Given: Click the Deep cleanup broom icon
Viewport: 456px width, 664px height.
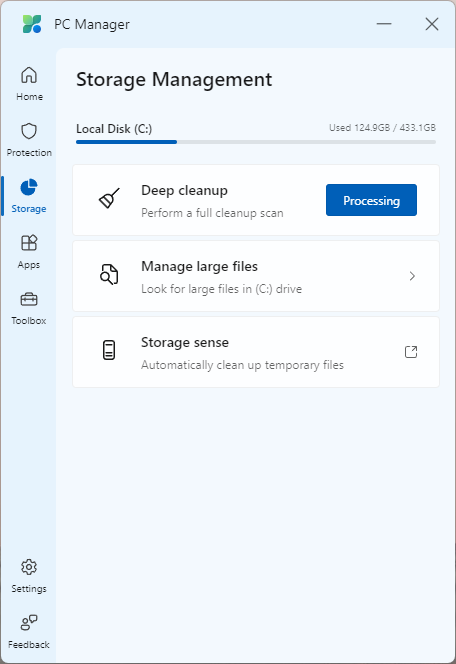Looking at the screenshot, I should click(109, 198).
